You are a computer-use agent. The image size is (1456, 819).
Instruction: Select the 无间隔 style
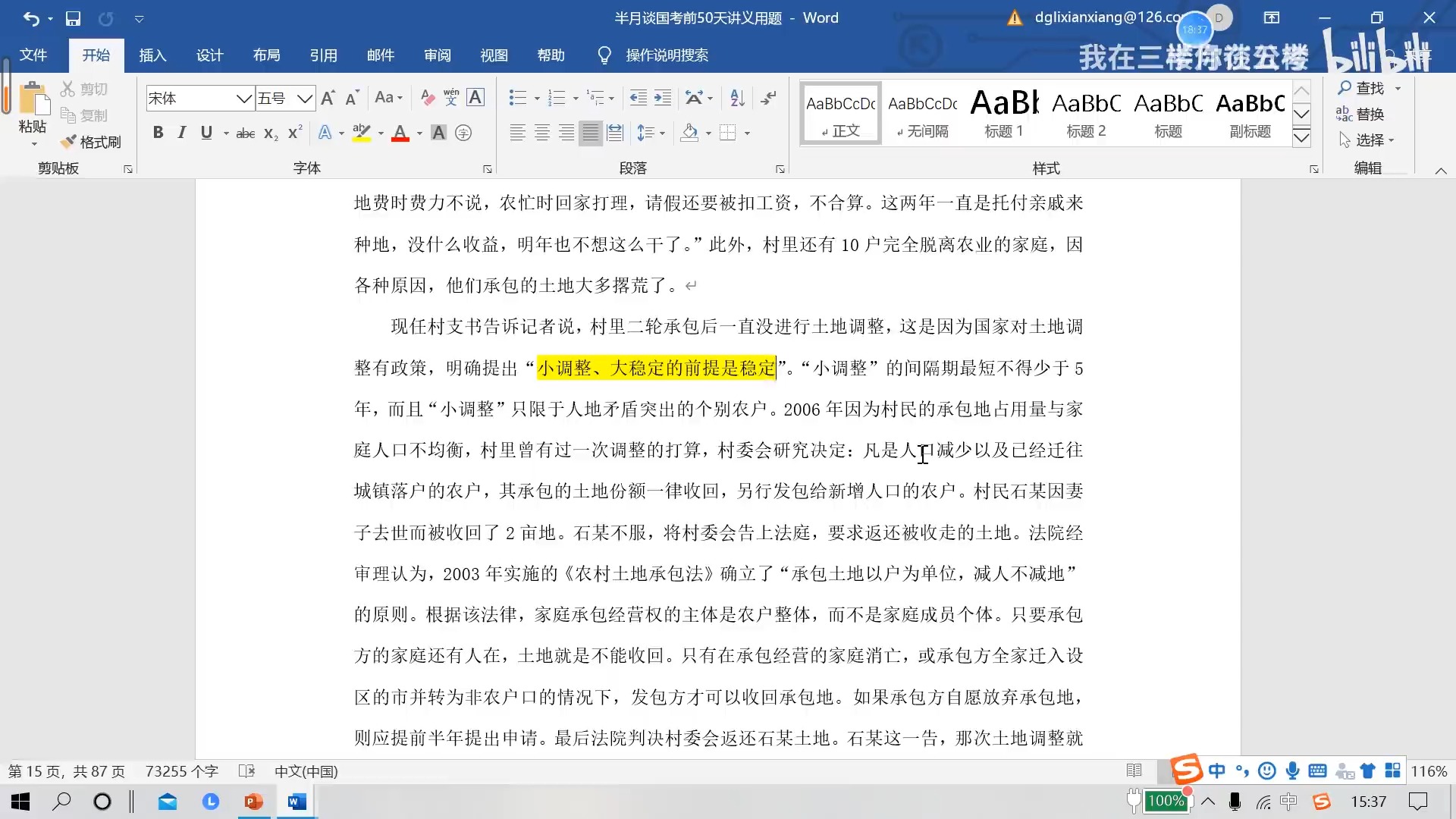point(922,114)
